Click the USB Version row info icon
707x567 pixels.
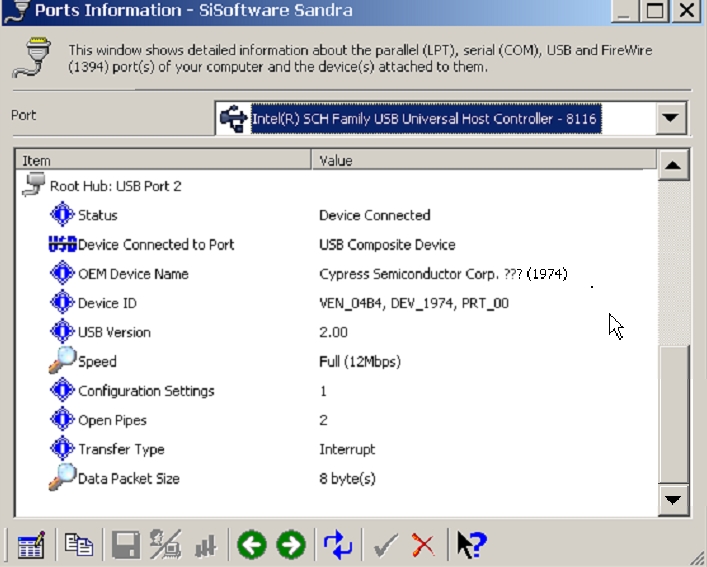tap(62, 331)
